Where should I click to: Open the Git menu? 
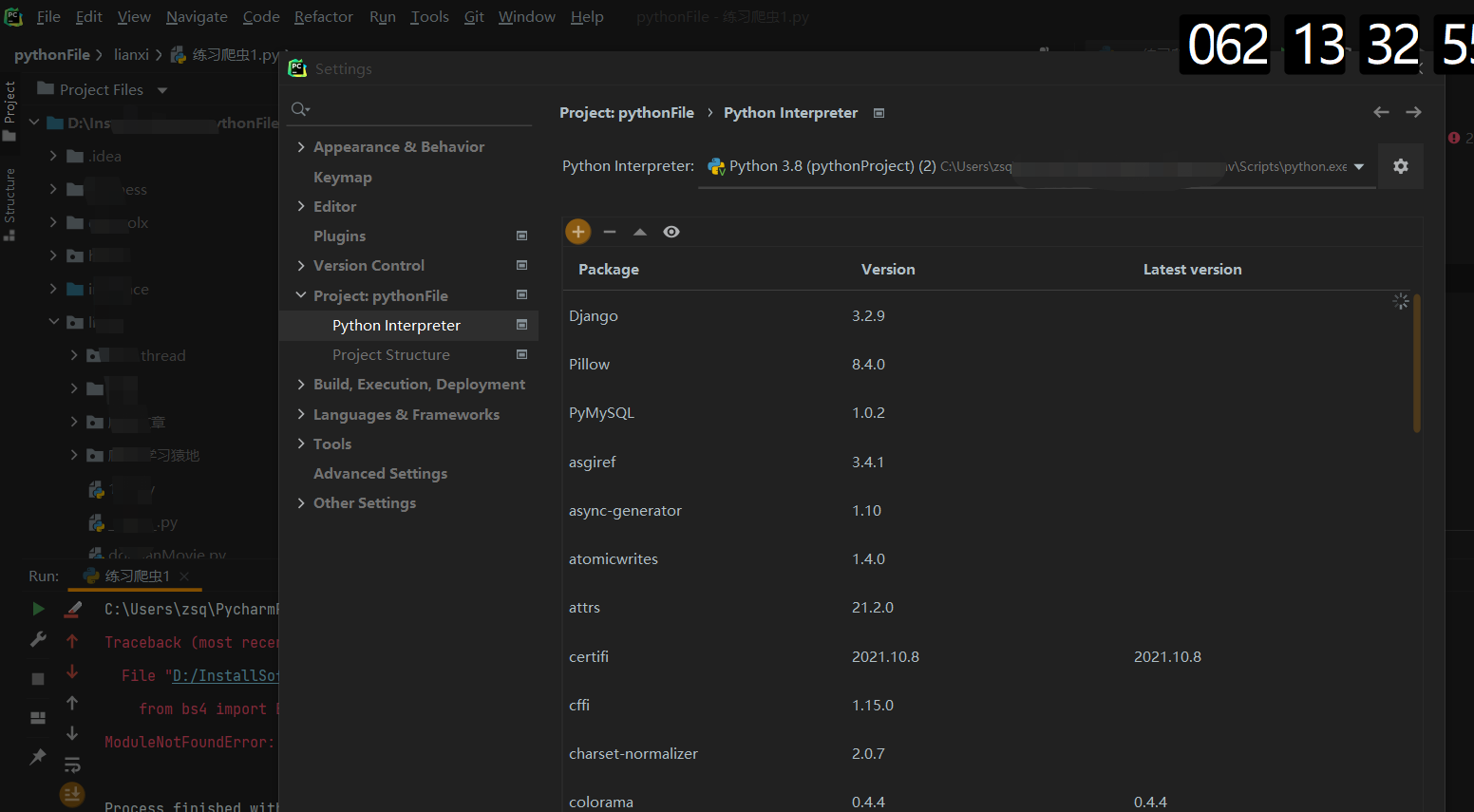coord(473,16)
